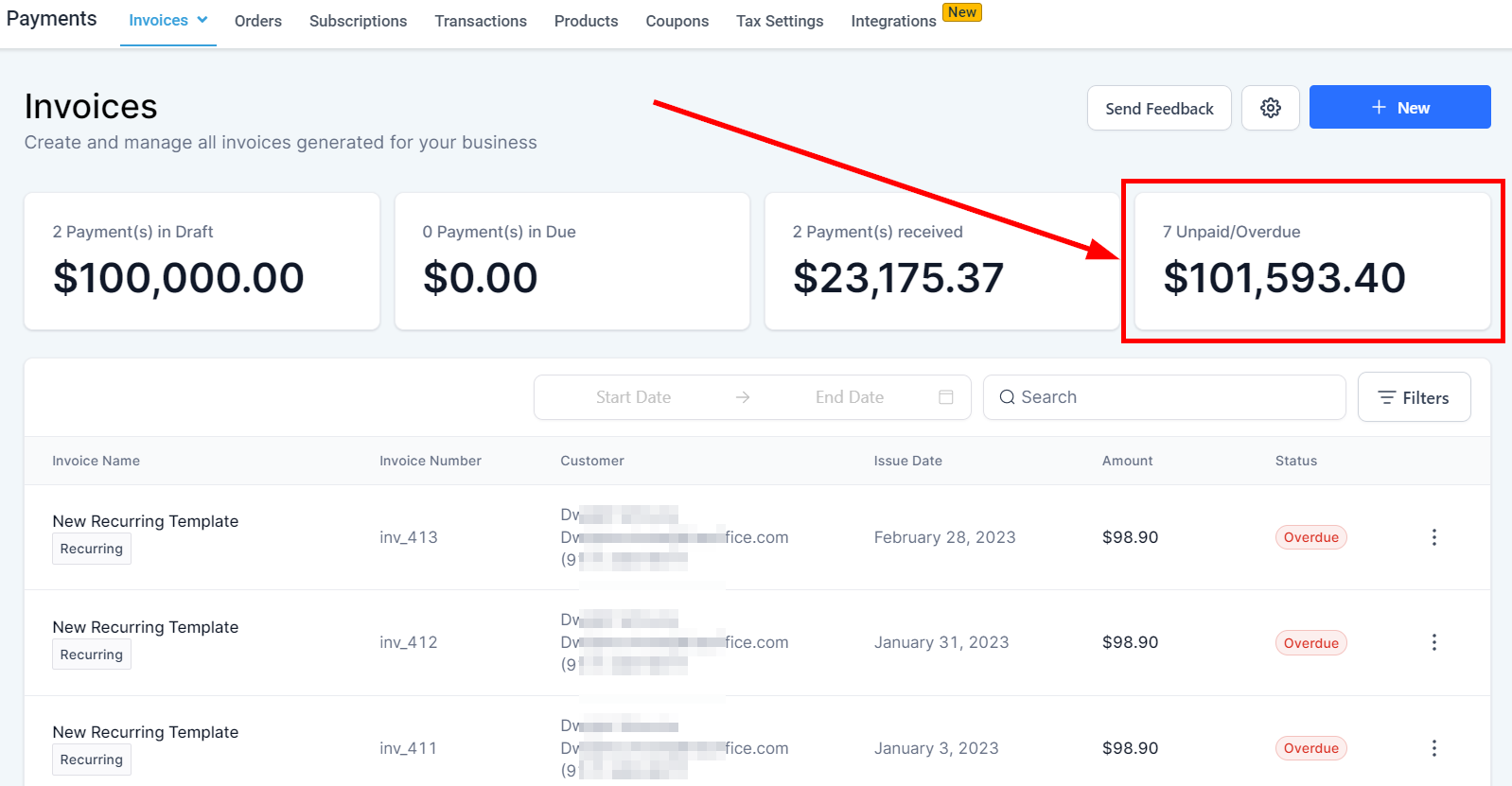The width and height of the screenshot is (1512, 786).
Task: Click the plus icon on New button
Action: click(x=1379, y=108)
